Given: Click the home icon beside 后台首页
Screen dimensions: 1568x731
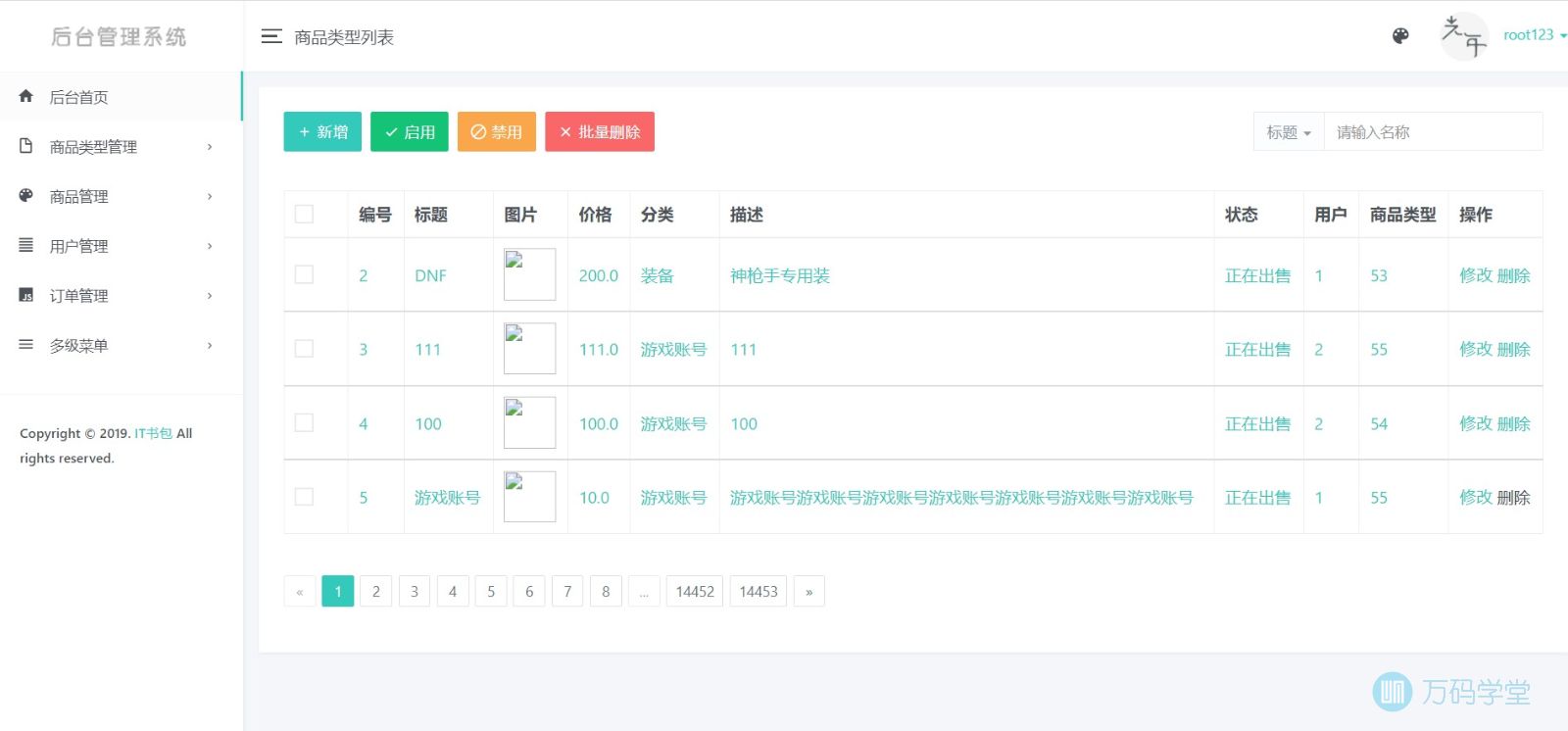Looking at the screenshot, I should 26,96.
